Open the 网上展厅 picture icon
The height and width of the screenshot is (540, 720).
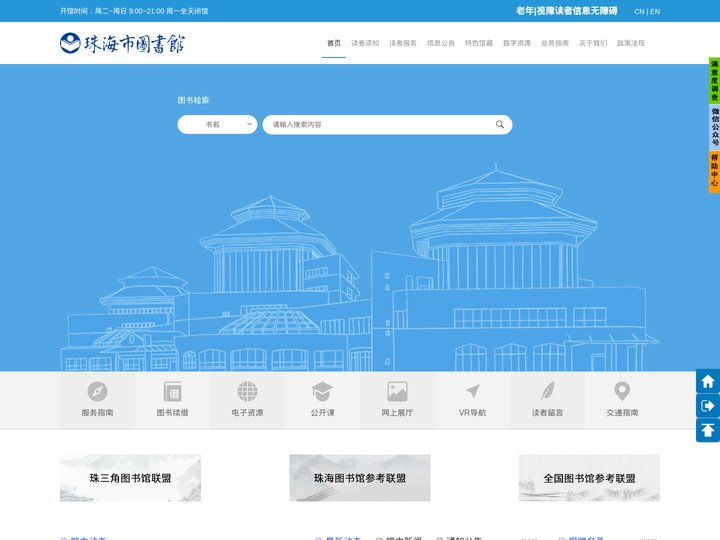pos(397,392)
